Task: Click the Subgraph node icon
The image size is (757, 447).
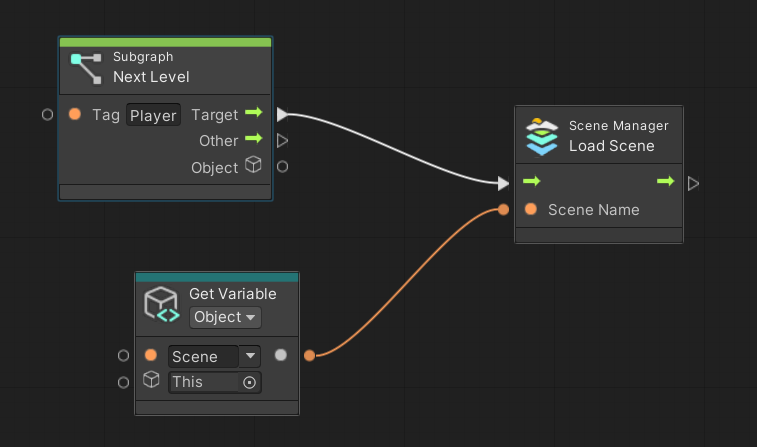Action: point(86,68)
